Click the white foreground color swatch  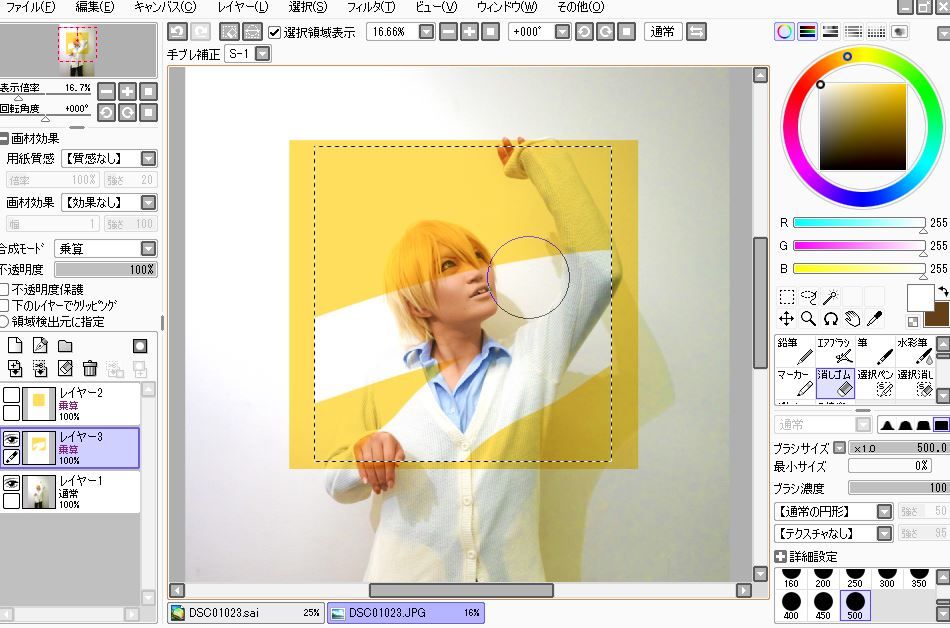coord(920,298)
